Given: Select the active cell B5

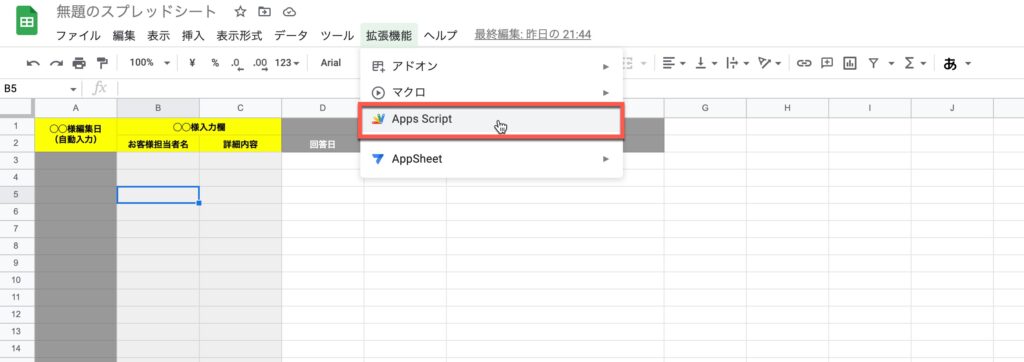Looking at the screenshot, I should click(x=158, y=195).
